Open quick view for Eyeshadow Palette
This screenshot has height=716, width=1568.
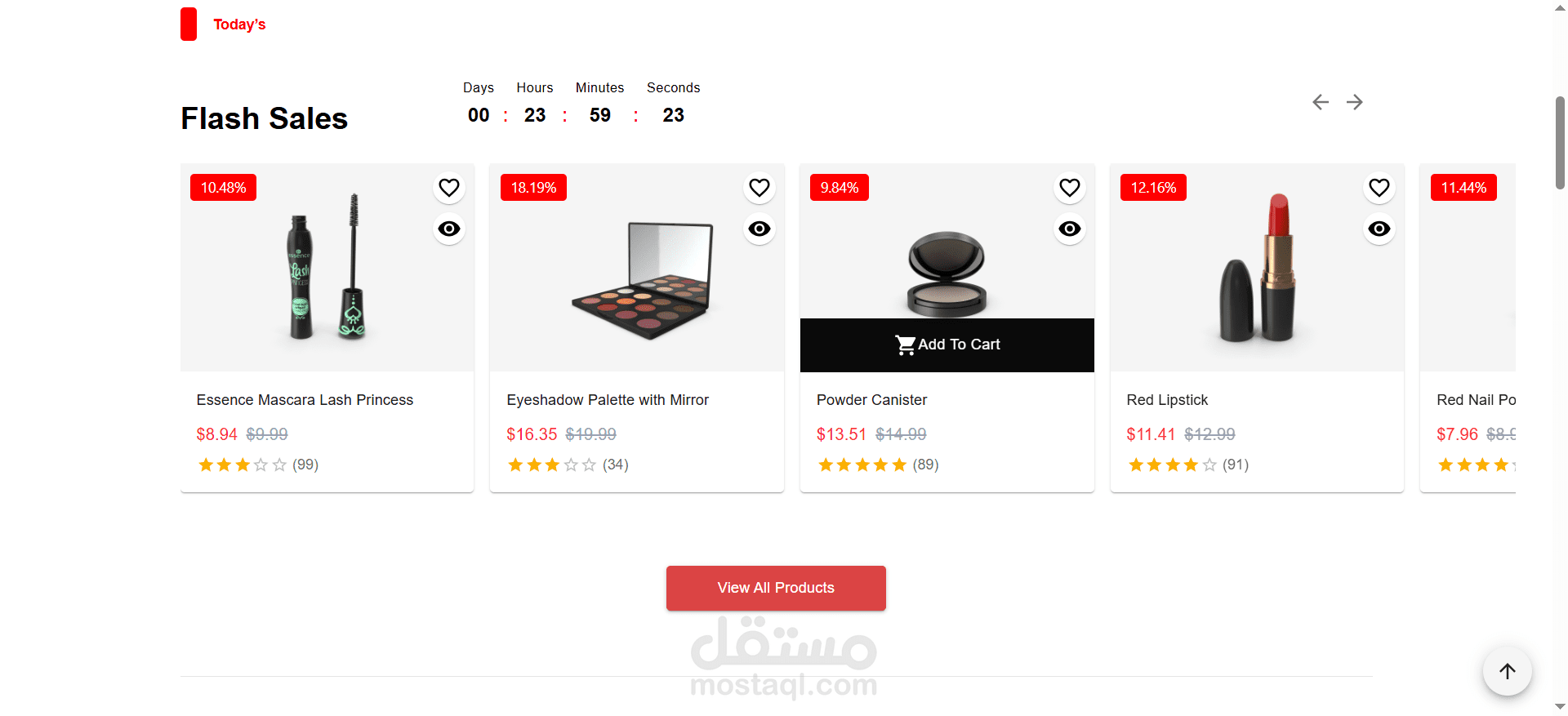tap(759, 229)
